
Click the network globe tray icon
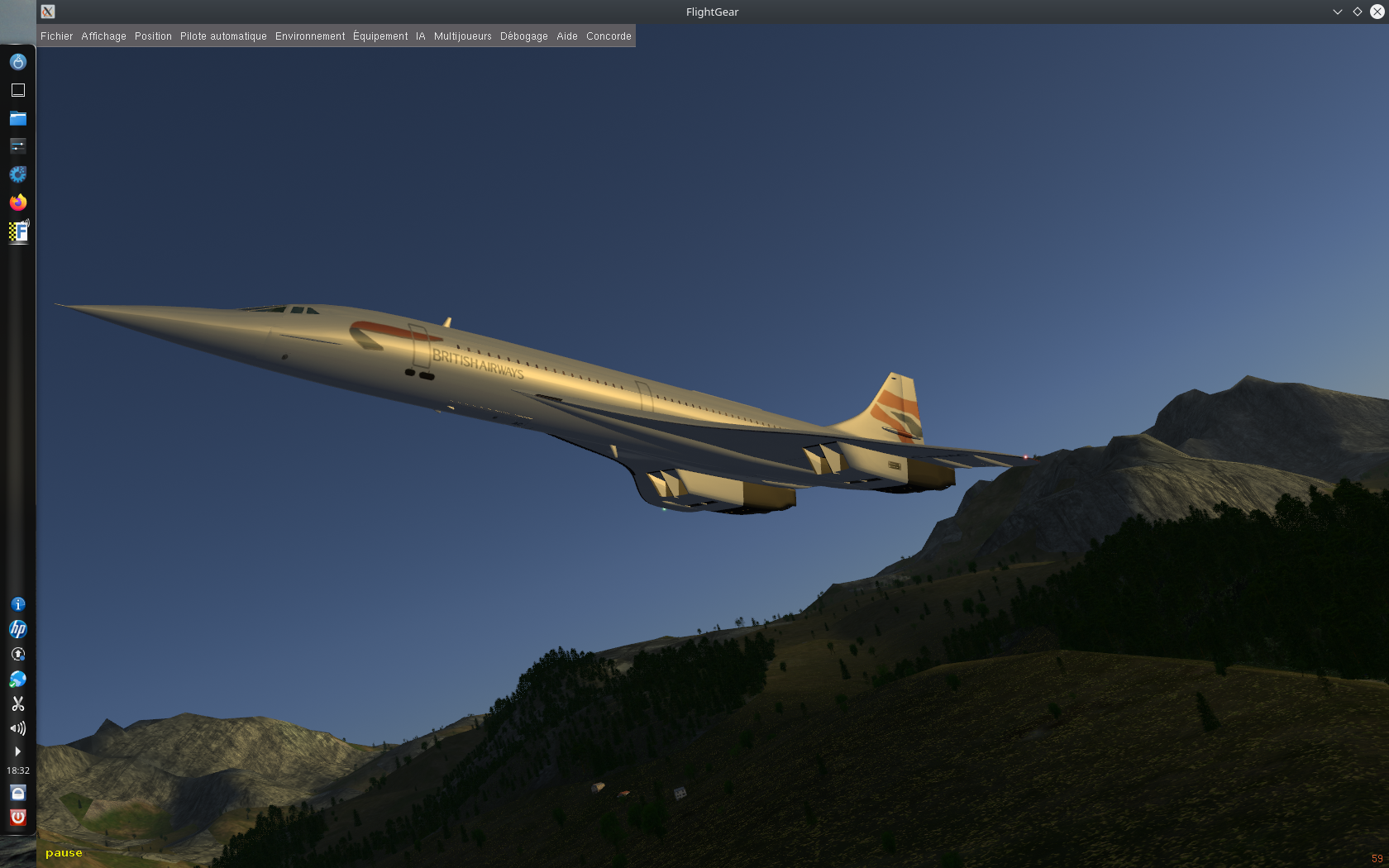point(18,679)
